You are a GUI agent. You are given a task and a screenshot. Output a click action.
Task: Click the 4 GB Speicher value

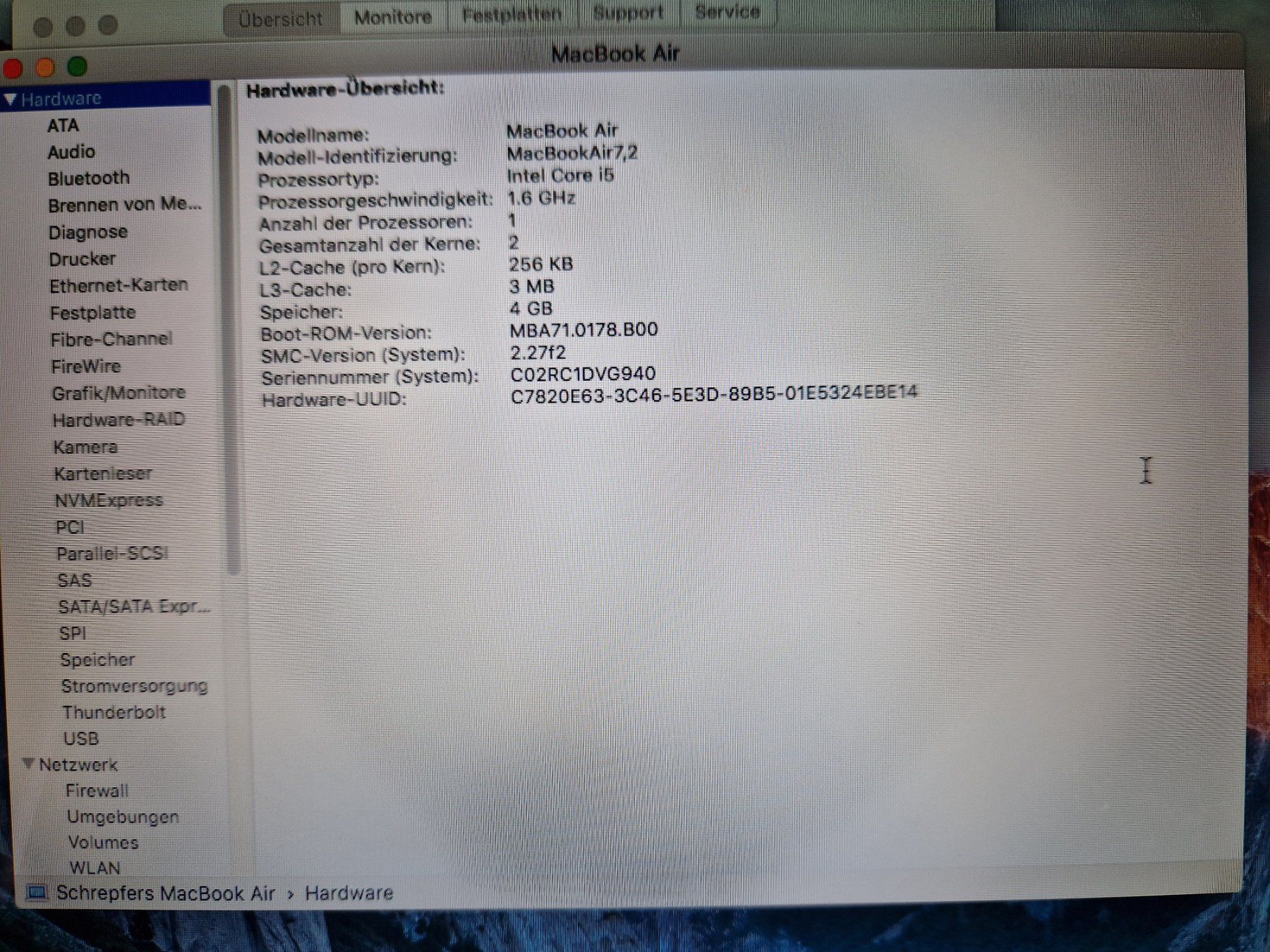click(531, 309)
